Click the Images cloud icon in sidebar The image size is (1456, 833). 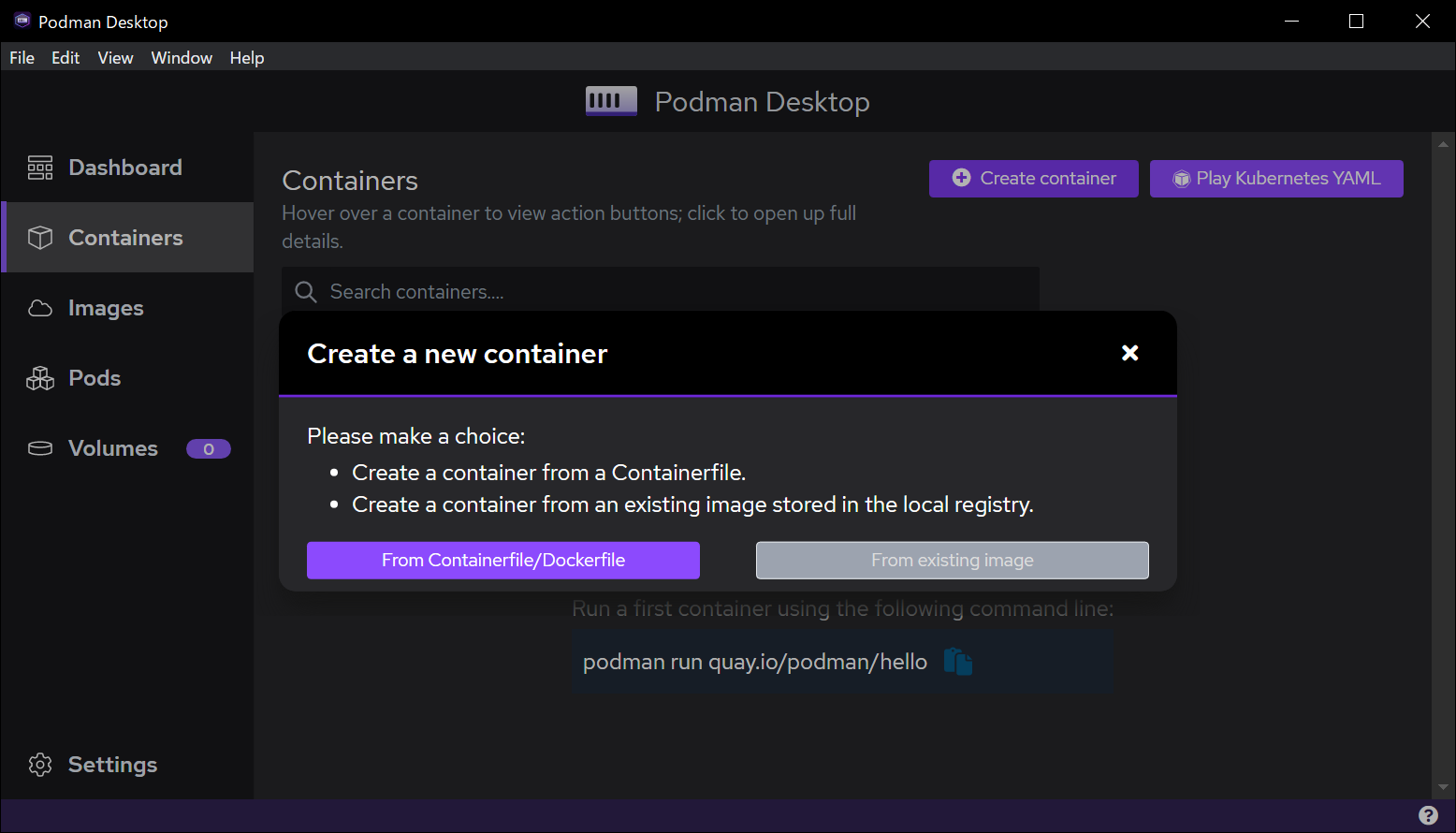(40, 308)
